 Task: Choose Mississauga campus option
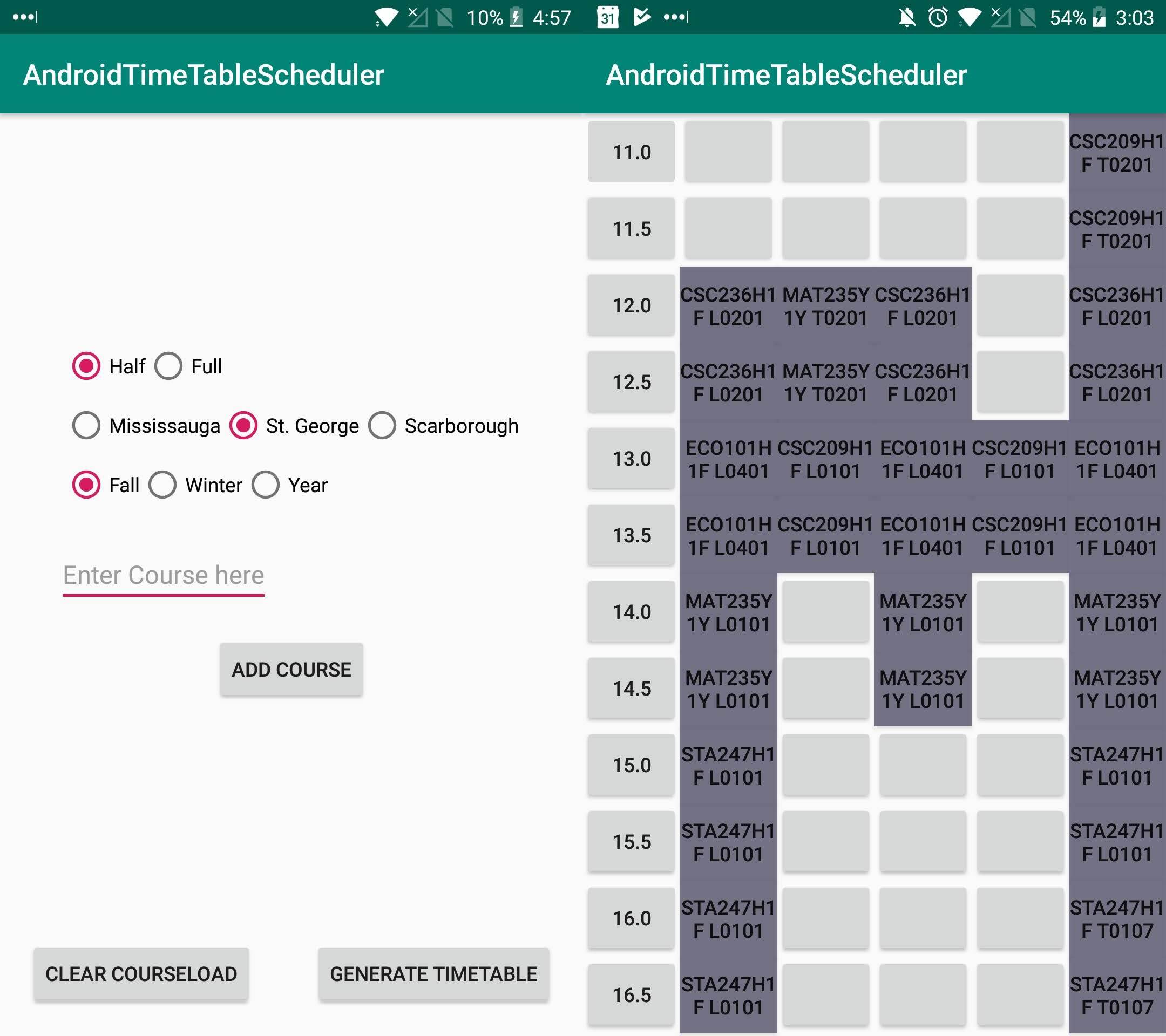coord(86,425)
